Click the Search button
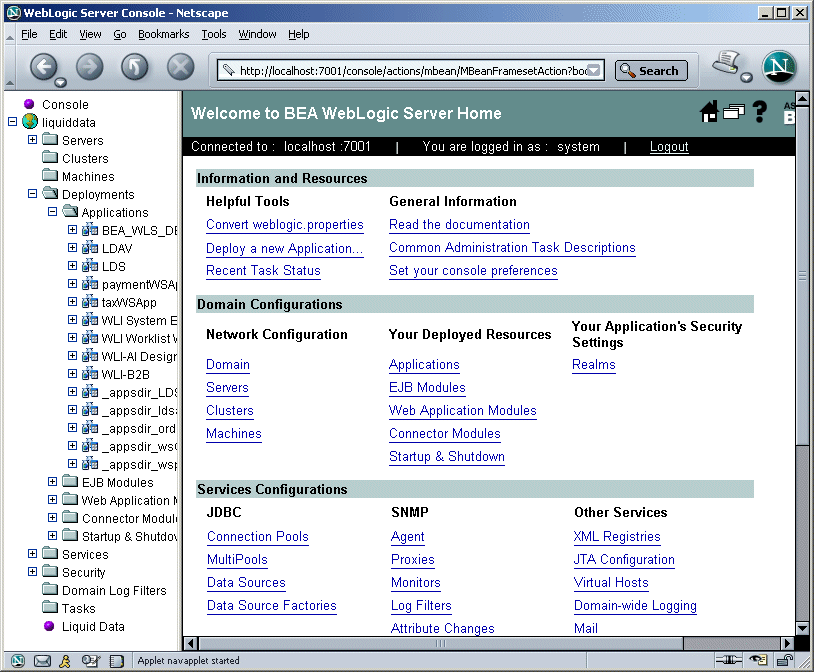The height and width of the screenshot is (672, 814). point(651,71)
